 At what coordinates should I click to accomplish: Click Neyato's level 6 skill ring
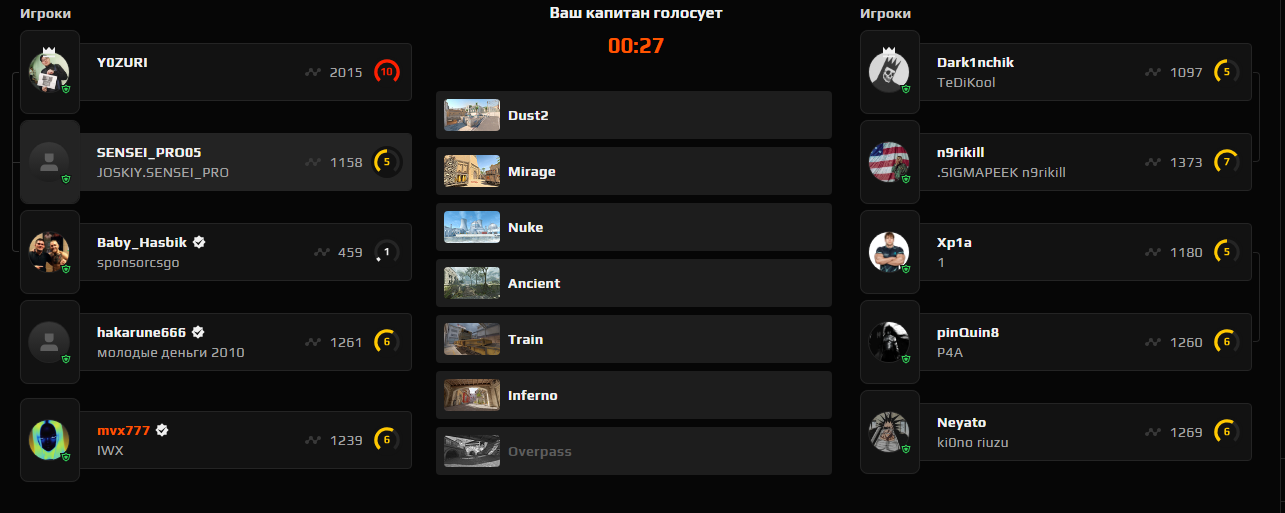click(1227, 432)
